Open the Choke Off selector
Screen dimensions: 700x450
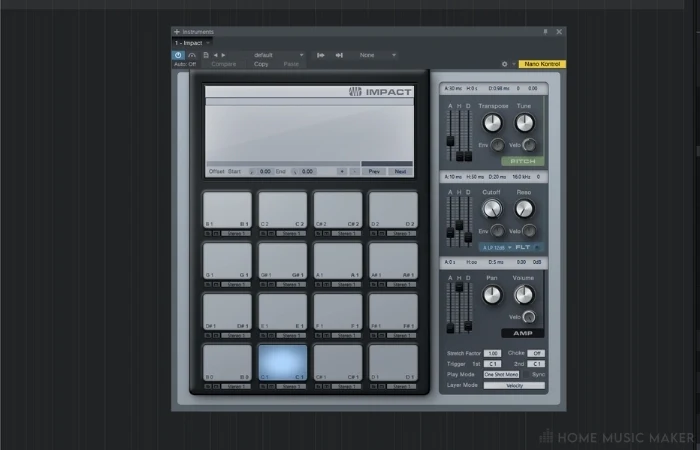(536, 353)
